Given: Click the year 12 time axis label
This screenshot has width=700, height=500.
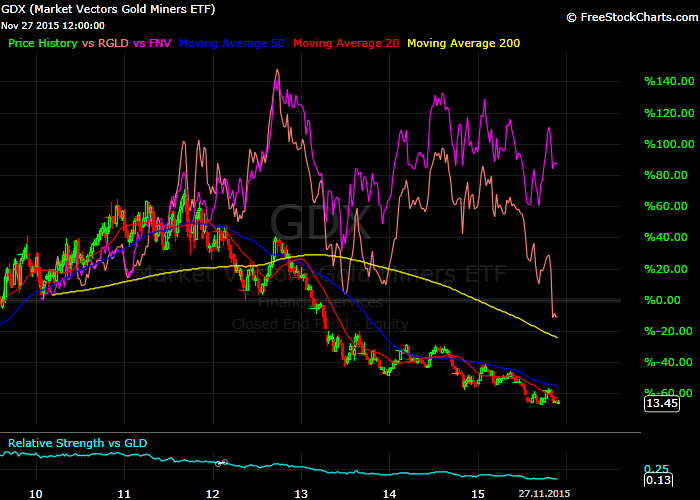Looking at the screenshot, I should point(213,494).
